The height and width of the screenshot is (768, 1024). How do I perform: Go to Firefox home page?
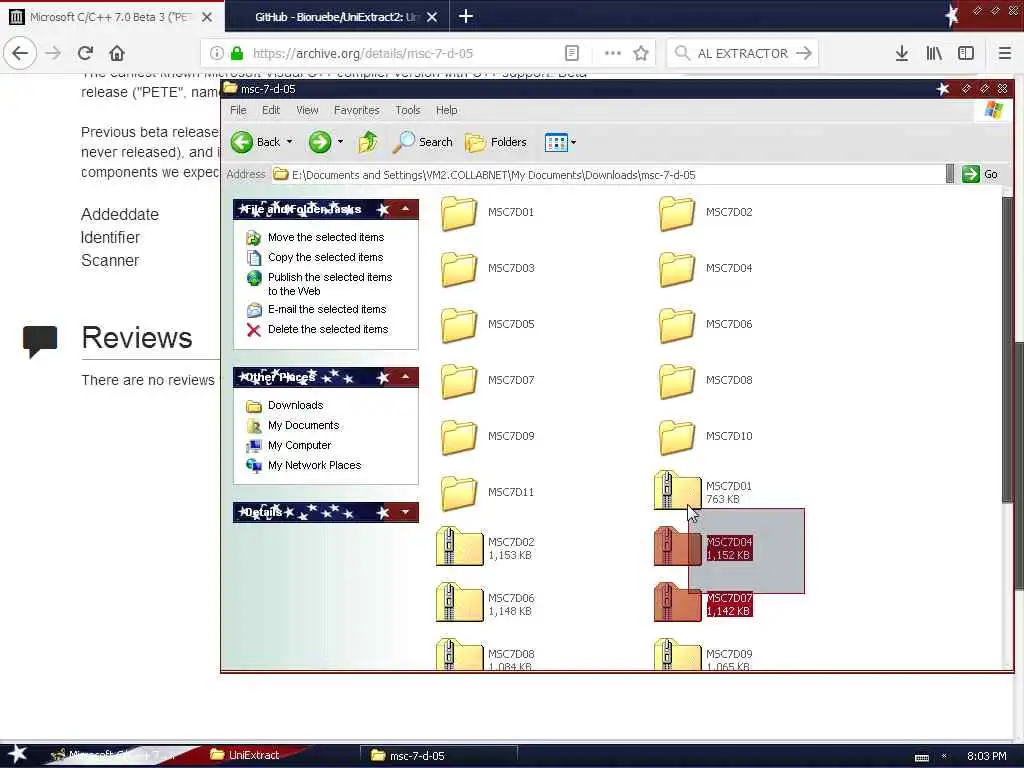click(117, 53)
